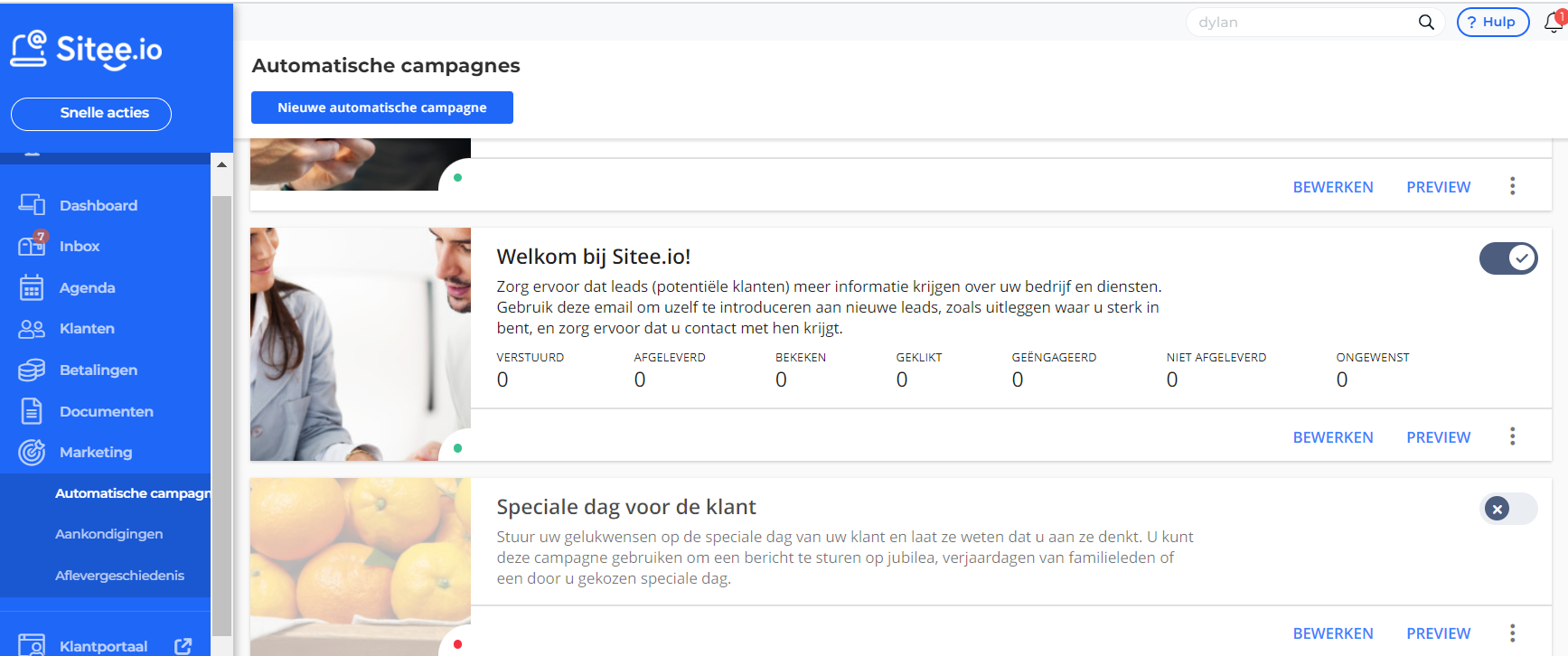Open the Agenda calendar icon

pos(32,287)
